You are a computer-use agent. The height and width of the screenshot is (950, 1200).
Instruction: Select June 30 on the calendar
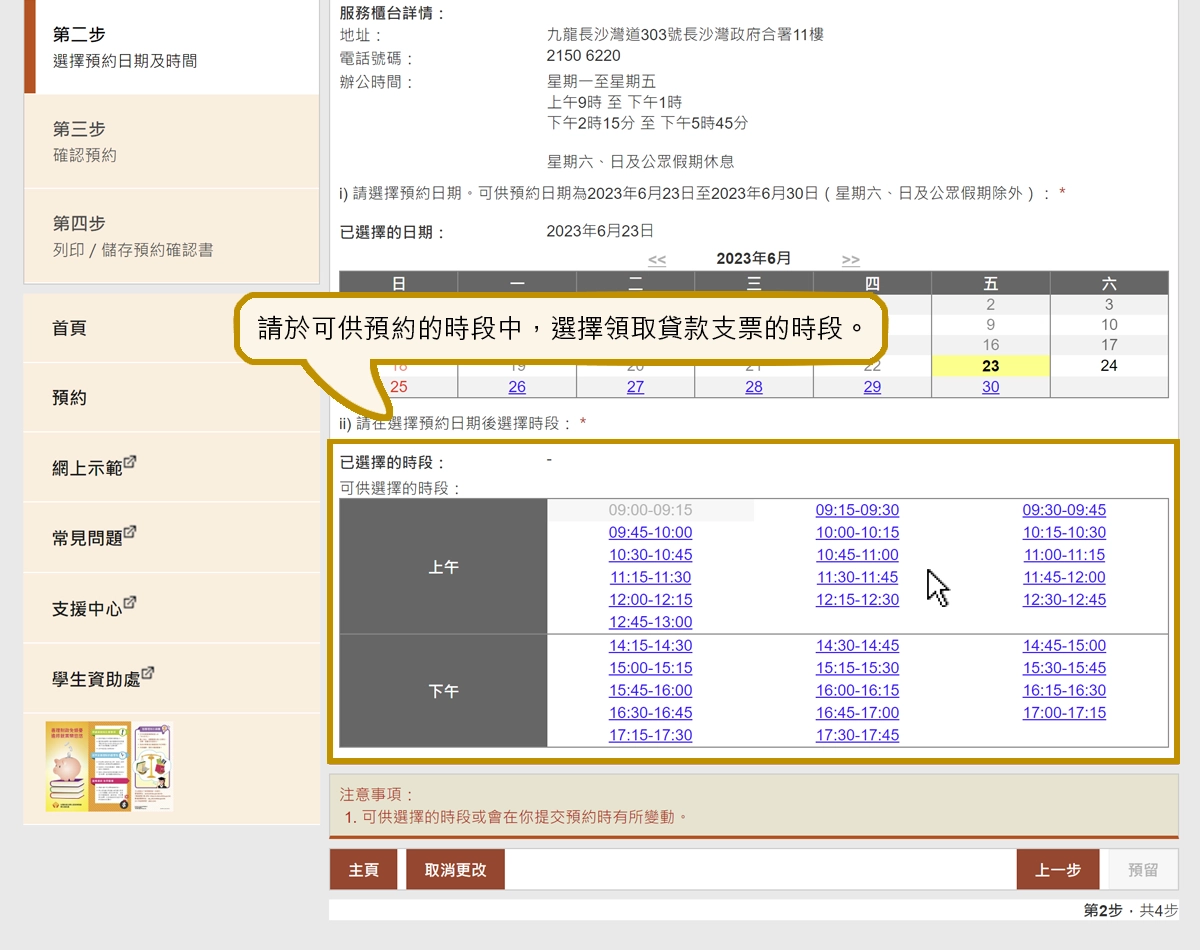click(990, 387)
